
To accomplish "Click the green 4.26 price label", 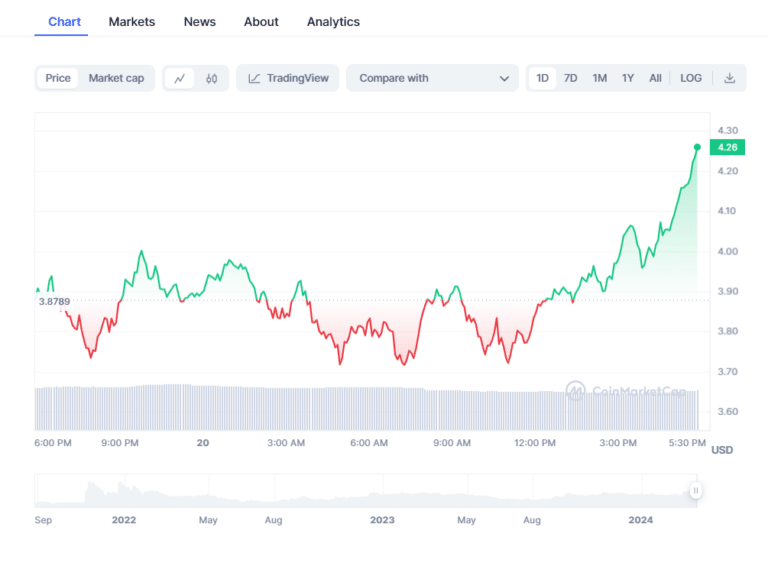I will pos(727,147).
